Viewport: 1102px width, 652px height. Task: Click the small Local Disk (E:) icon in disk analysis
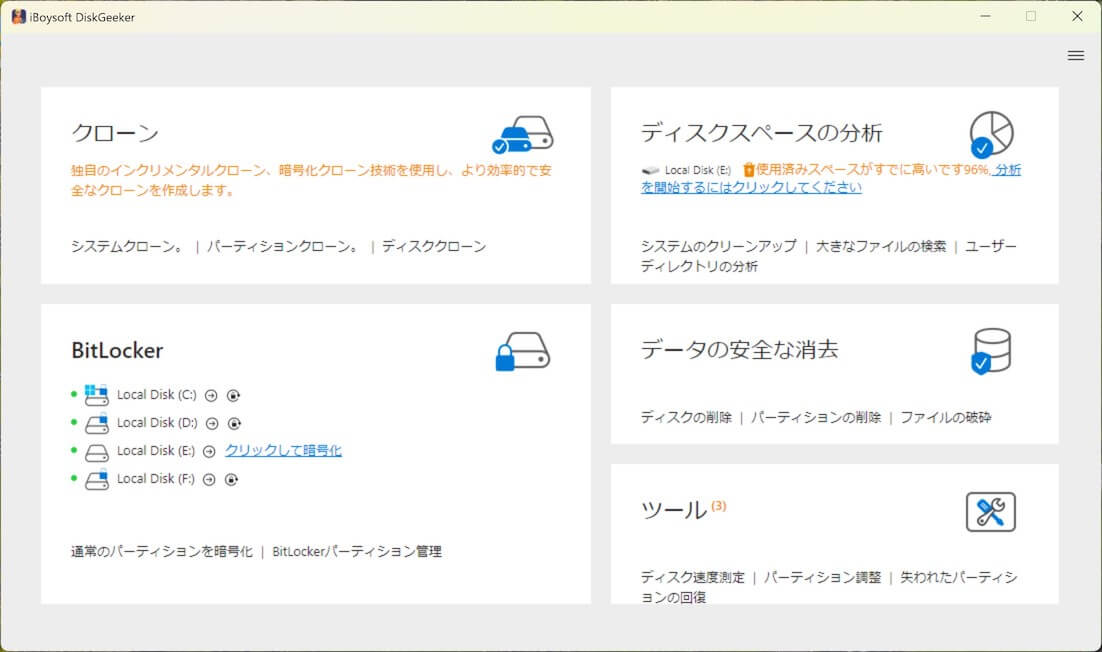(x=650, y=170)
